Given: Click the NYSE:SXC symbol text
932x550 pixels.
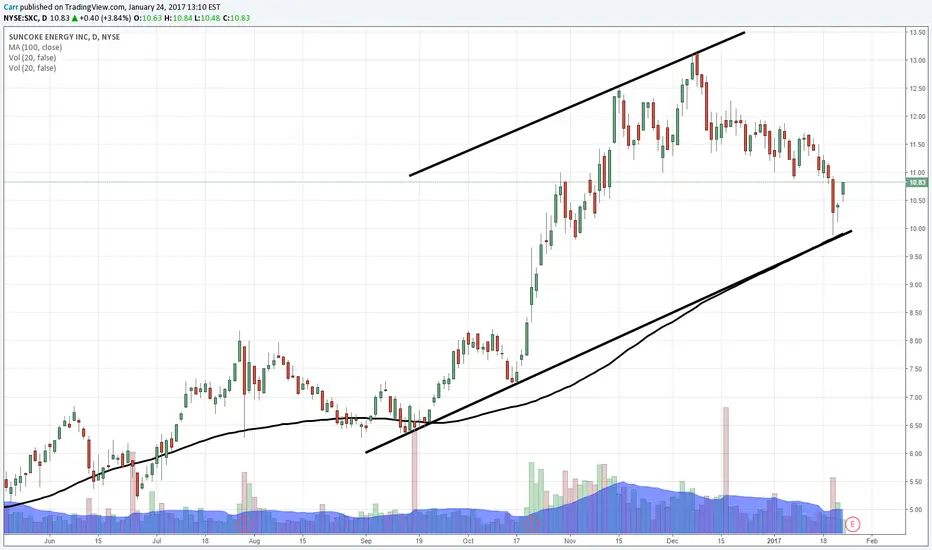Looking at the screenshot, I should click(21, 18).
